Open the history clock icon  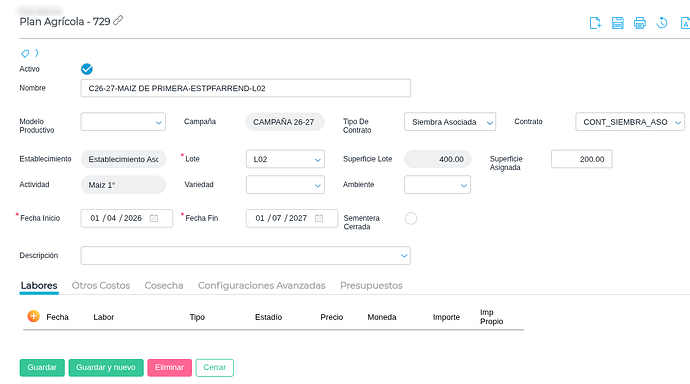(662, 23)
